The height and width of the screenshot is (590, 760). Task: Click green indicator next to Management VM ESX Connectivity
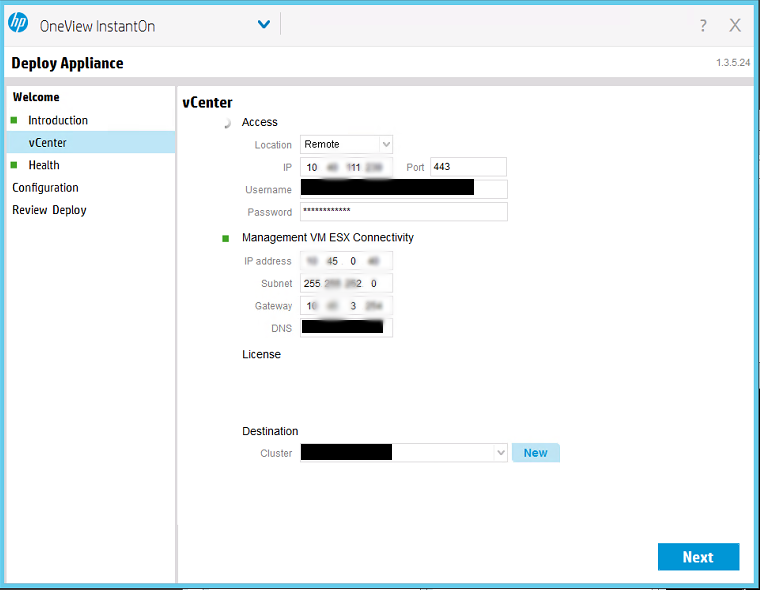[x=225, y=239]
